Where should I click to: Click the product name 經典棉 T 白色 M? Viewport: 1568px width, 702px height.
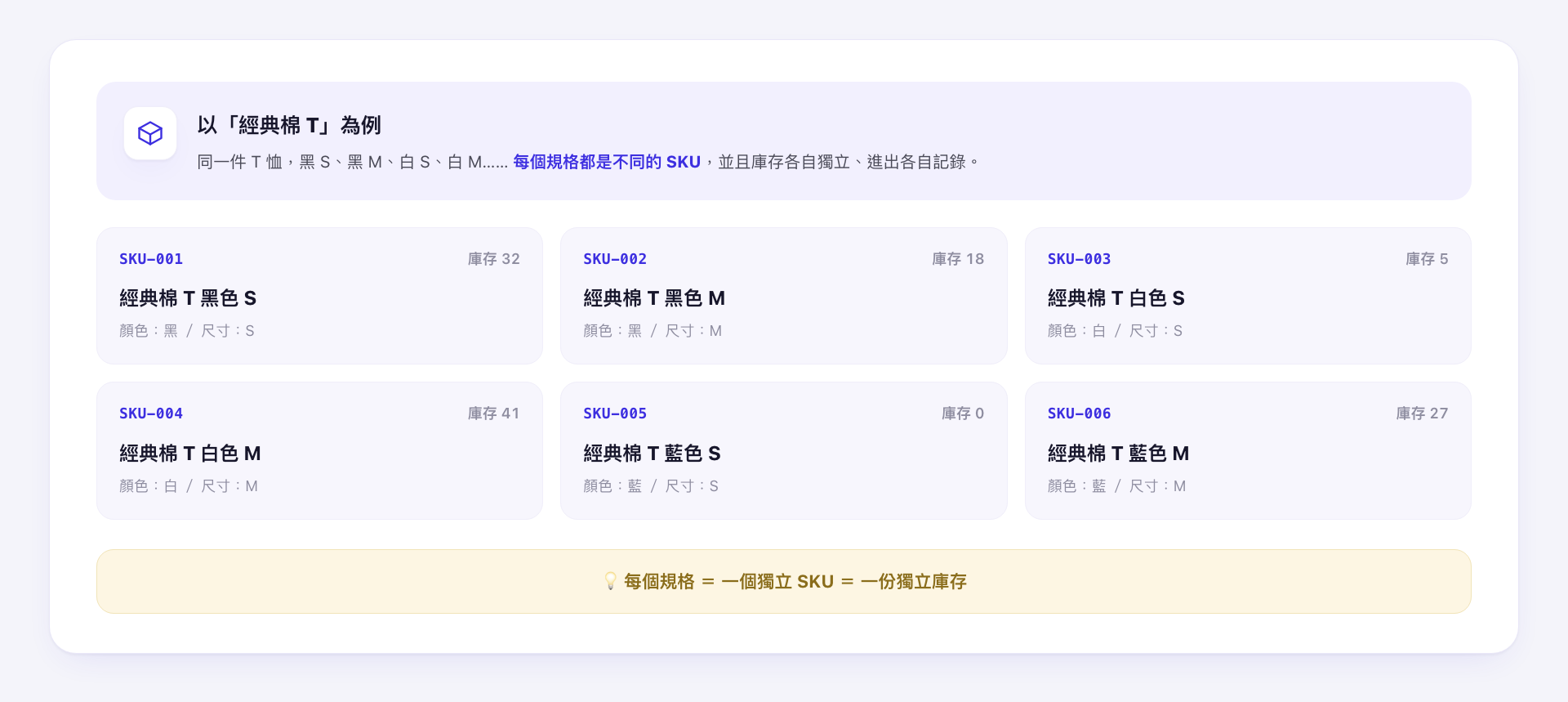[x=190, y=454]
